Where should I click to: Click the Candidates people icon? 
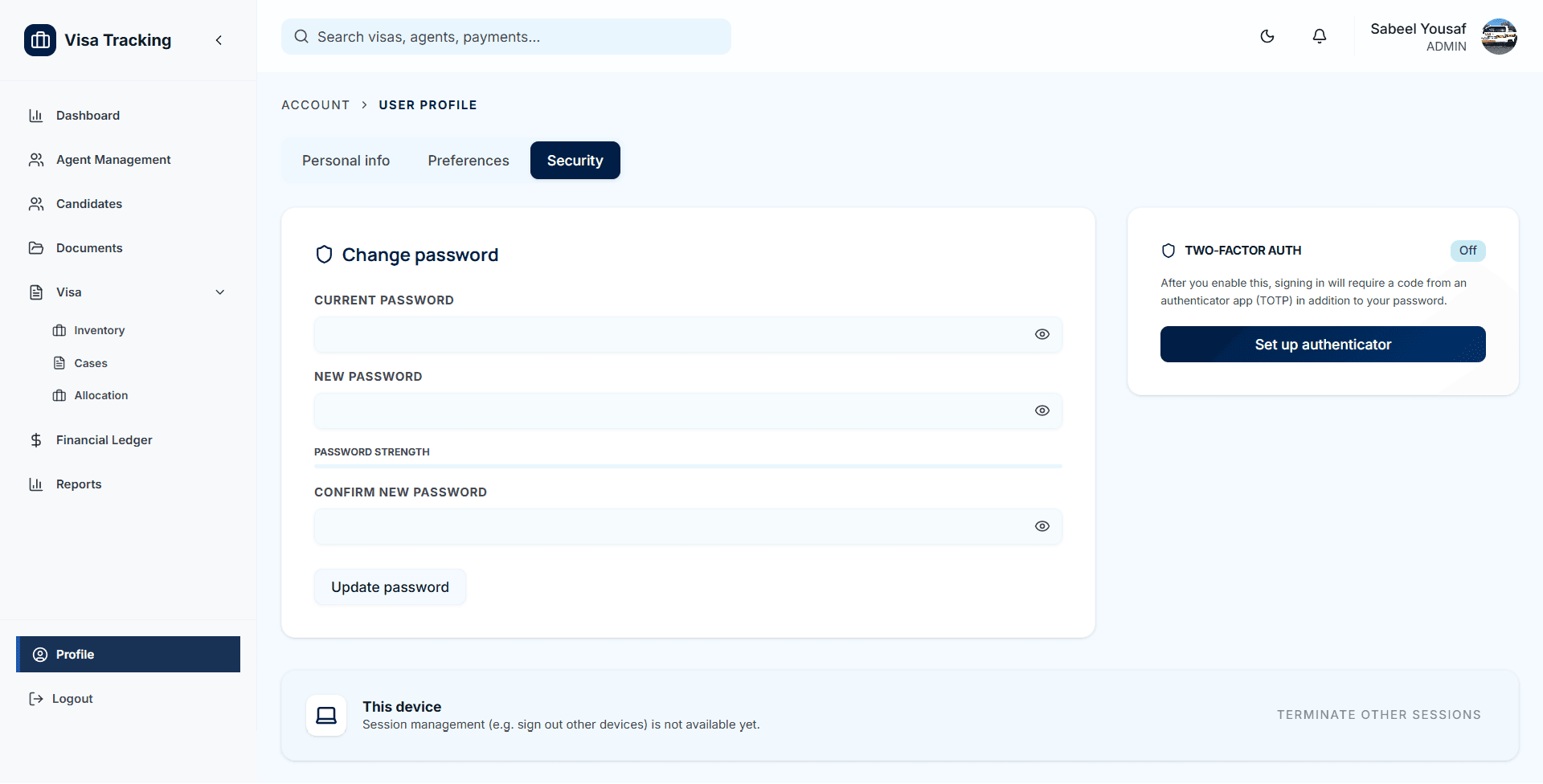pyautogui.click(x=36, y=204)
